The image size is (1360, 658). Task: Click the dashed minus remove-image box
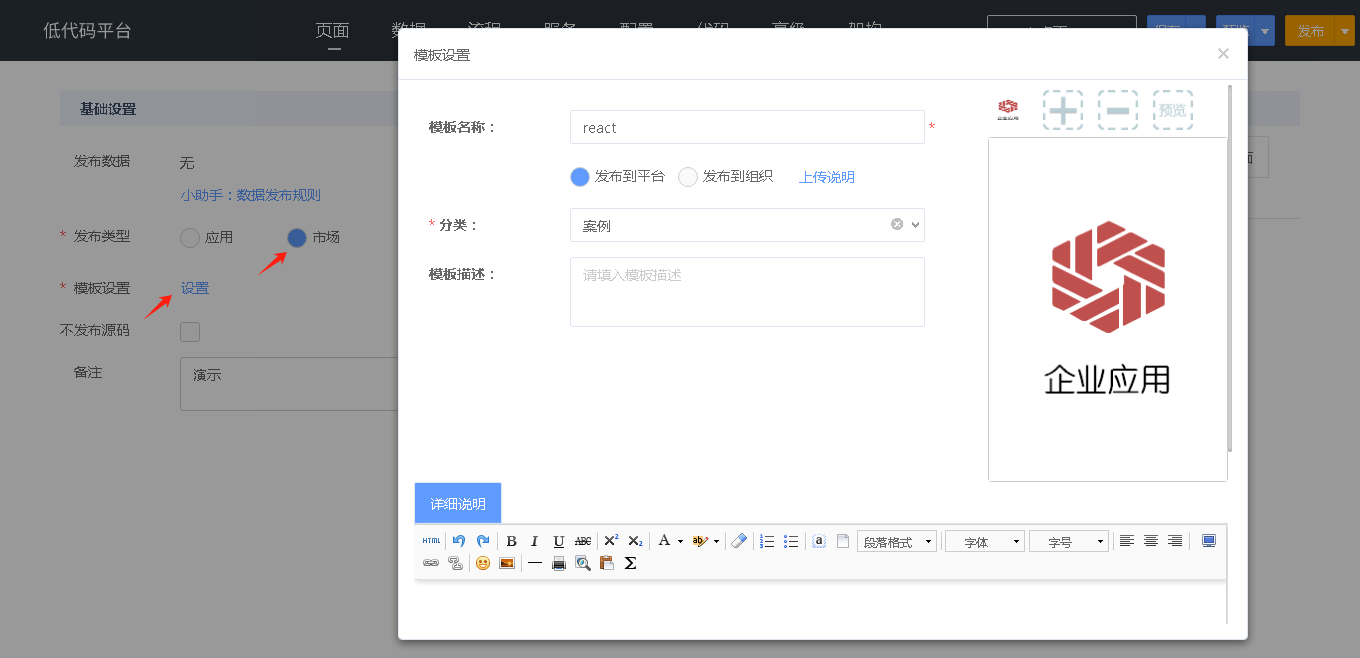click(x=1118, y=110)
